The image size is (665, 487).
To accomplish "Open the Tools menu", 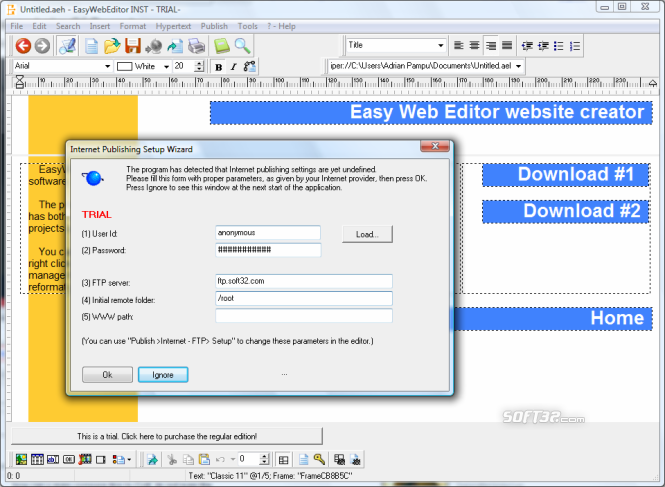I will (248, 26).
